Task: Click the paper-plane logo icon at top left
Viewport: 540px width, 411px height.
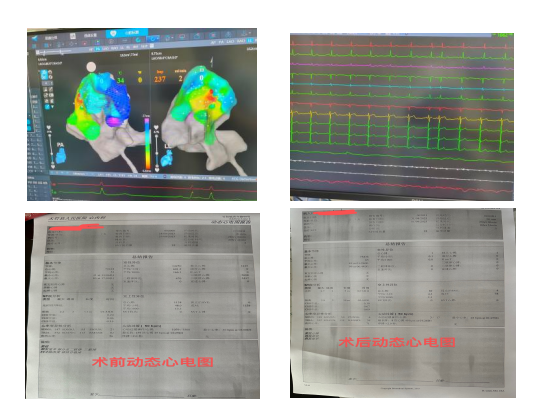Action: 34,38
